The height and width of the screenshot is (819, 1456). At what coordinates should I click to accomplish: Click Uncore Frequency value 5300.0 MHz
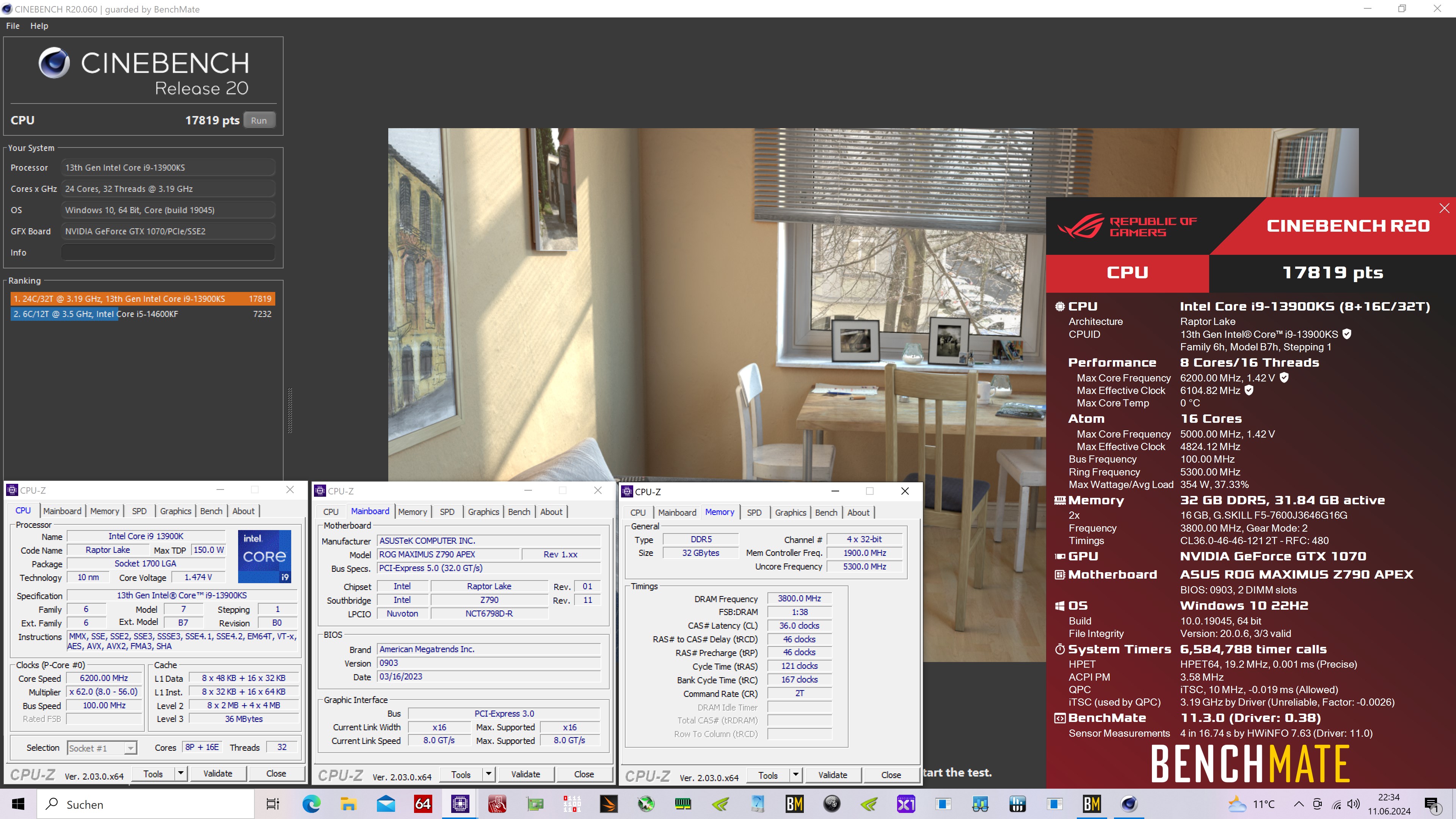tap(864, 566)
